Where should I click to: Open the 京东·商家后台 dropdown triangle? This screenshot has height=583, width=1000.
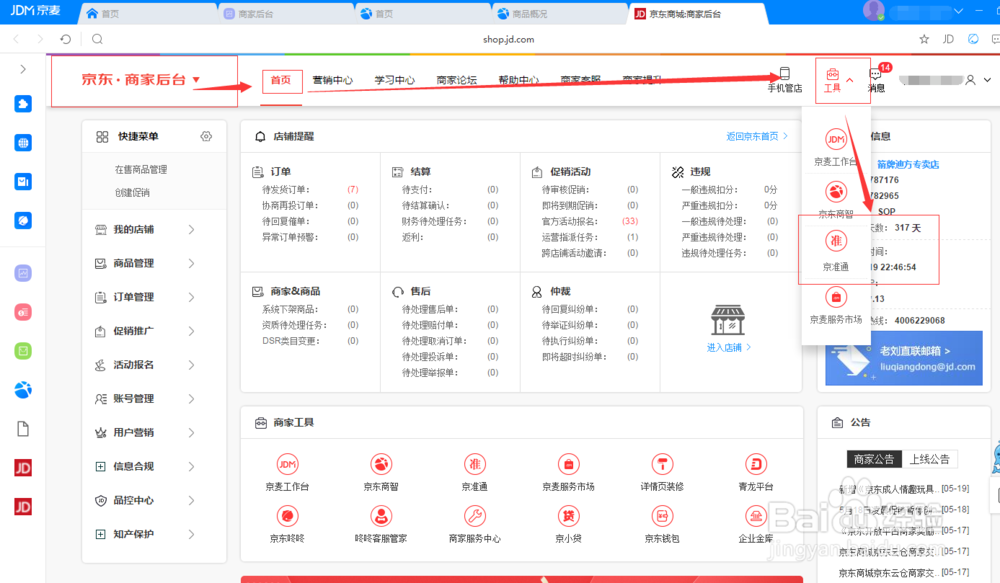pos(196,80)
